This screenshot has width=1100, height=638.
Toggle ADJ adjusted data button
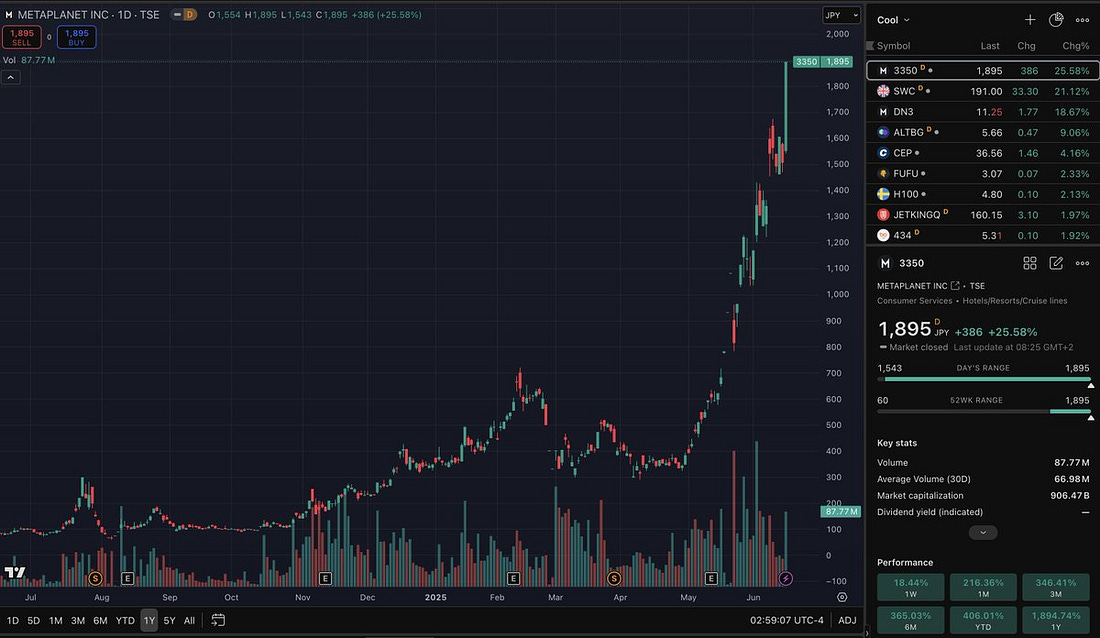click(847, 620)
